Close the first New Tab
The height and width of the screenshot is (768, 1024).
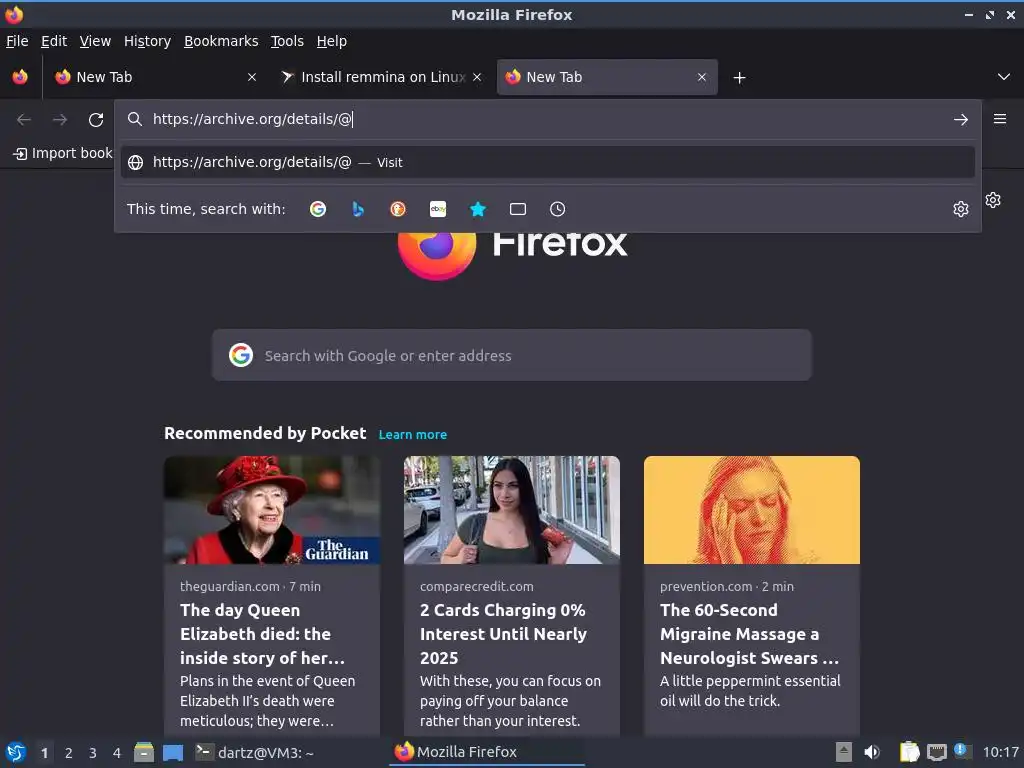coord(252,77)
